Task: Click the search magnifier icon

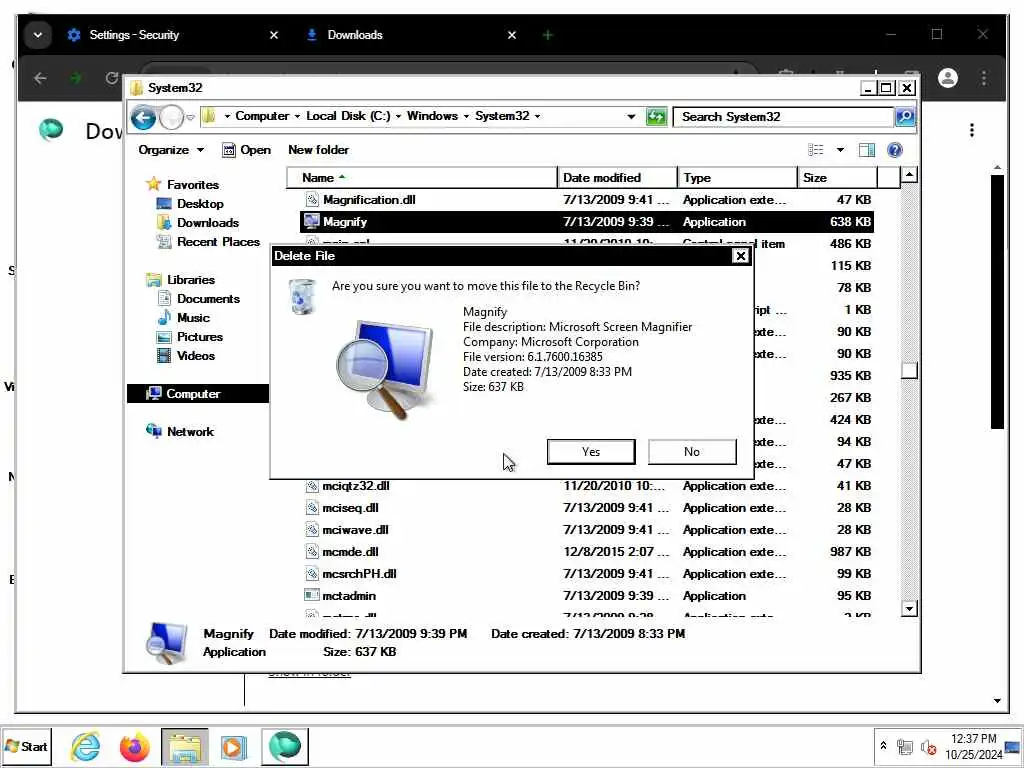Action: pyautogui.click(x=904, y=117)
